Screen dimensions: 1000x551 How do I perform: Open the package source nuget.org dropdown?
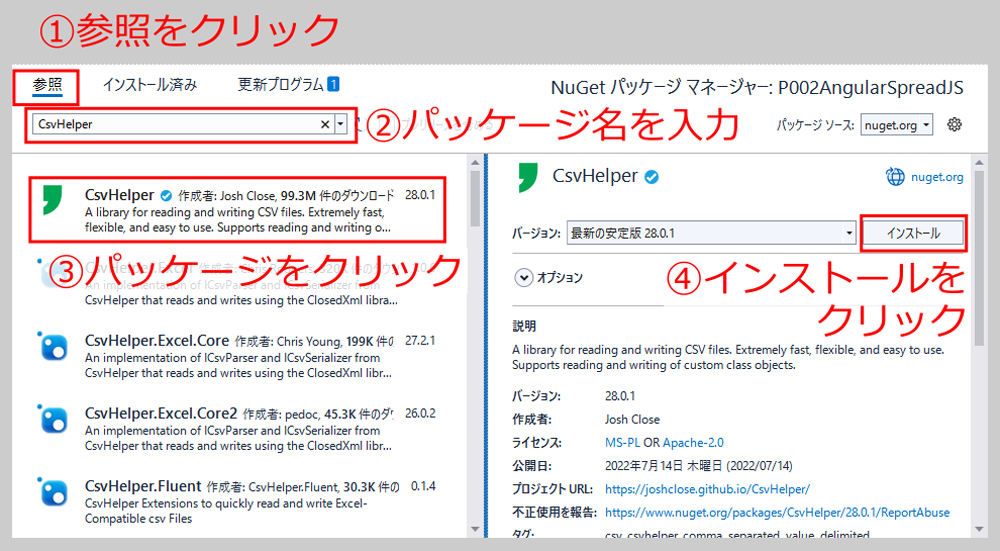click(x=897, y=125)
